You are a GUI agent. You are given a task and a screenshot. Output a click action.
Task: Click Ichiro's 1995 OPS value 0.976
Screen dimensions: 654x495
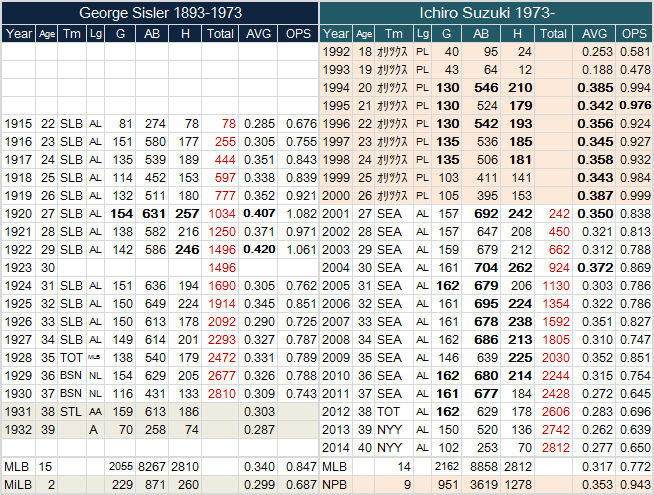point(634,106)
